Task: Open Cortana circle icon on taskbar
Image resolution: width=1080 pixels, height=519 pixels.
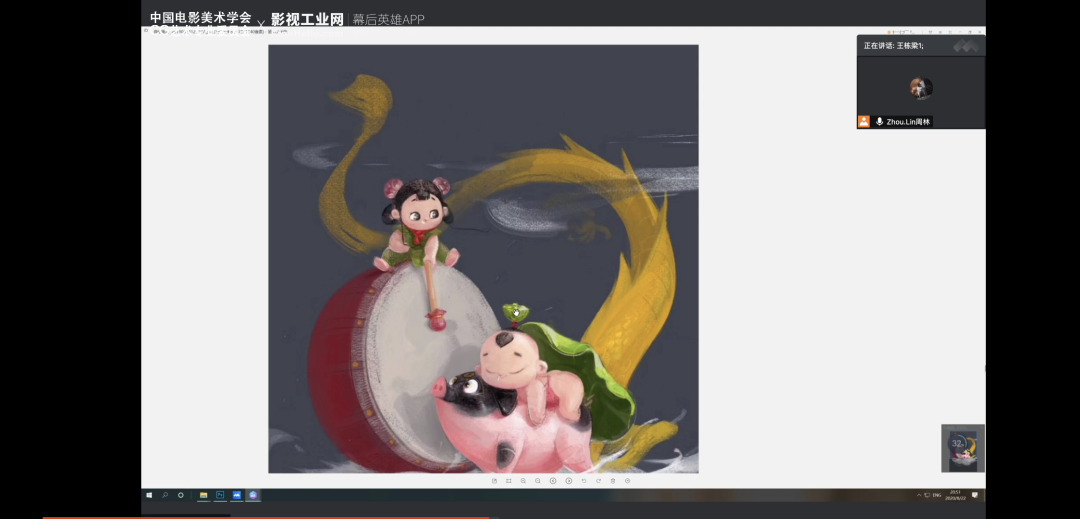Action: (181, 495)
